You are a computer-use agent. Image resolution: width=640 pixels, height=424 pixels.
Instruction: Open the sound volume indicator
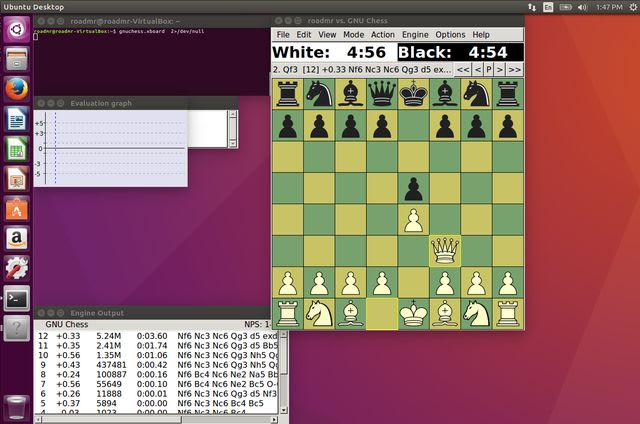click(x=582, y=7)
